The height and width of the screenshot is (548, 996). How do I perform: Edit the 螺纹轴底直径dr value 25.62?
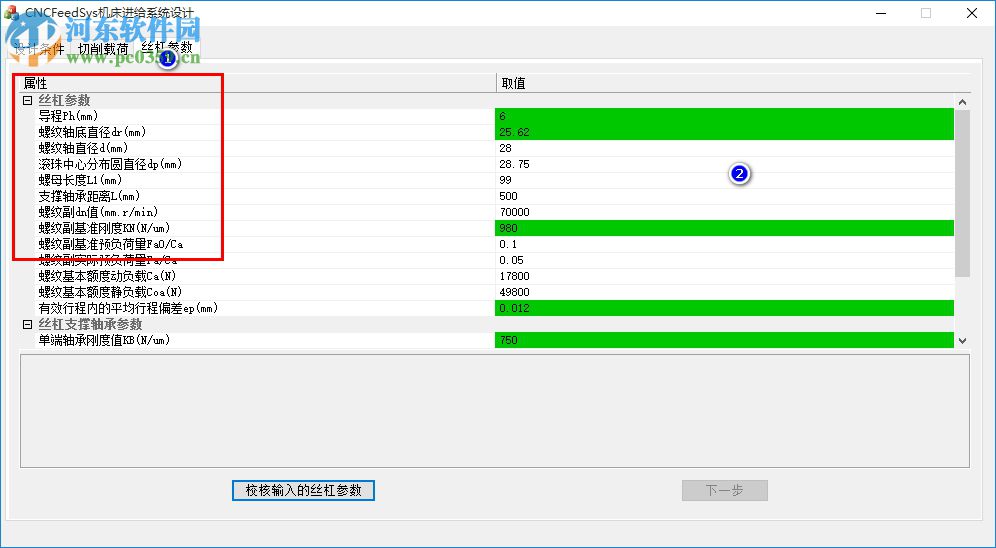pyautogui.click(x=724, y=132)
